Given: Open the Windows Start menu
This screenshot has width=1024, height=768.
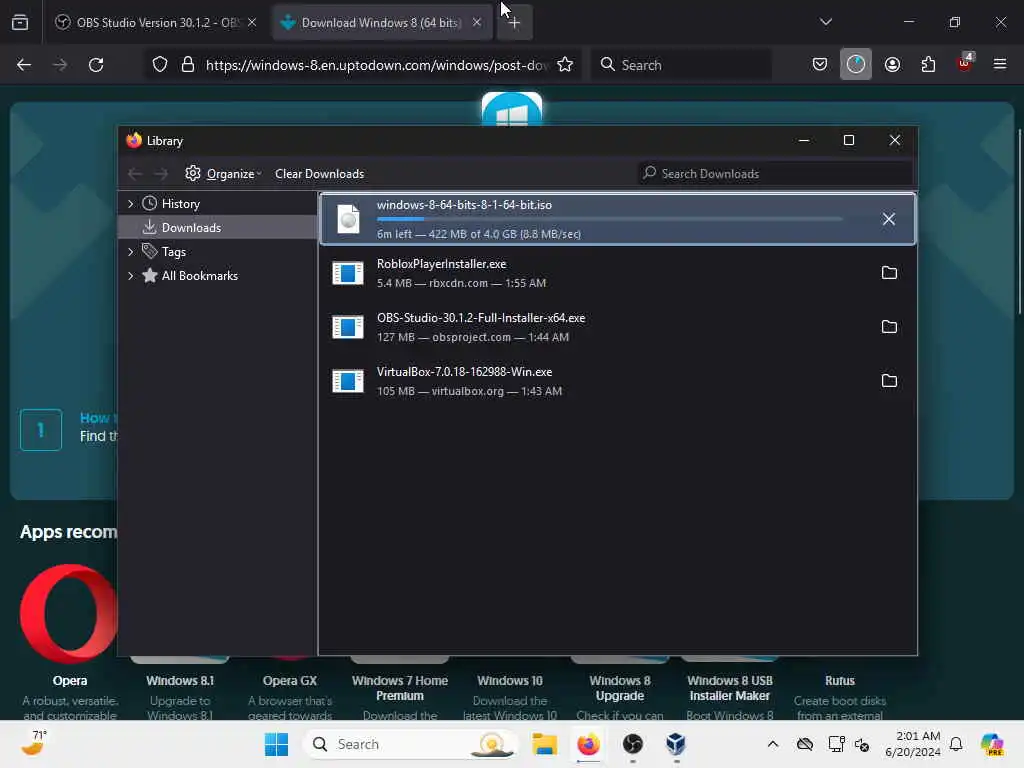Looking at the screenshot, I should coord(276,744).
